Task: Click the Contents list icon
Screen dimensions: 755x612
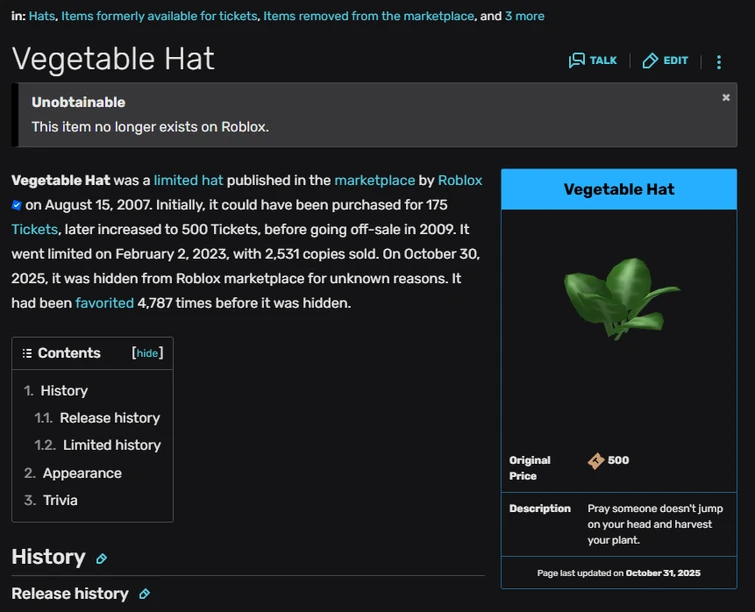Action: [x=27, y=353]
